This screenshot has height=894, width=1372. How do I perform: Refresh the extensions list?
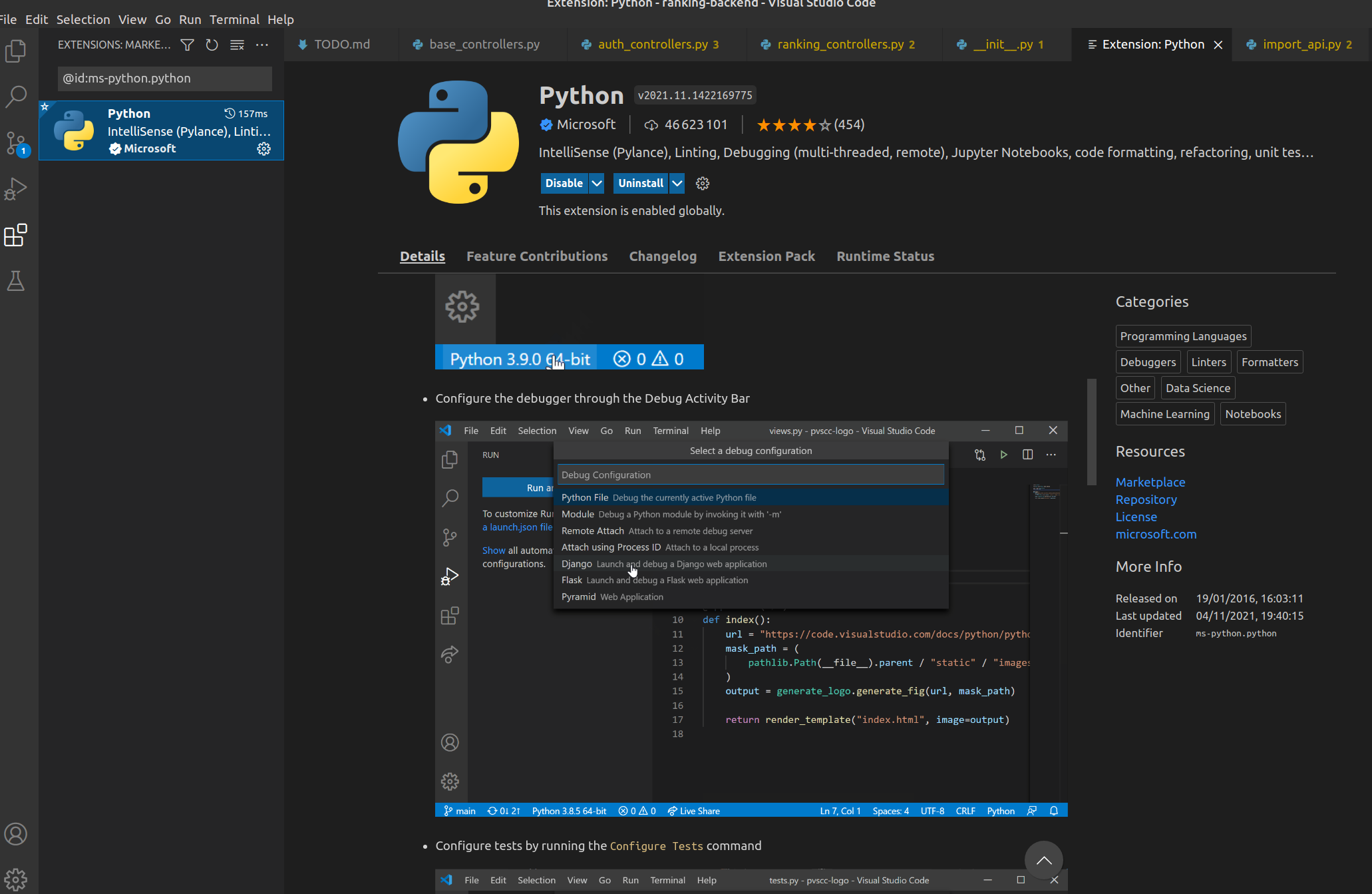click(x=212, y=45)
